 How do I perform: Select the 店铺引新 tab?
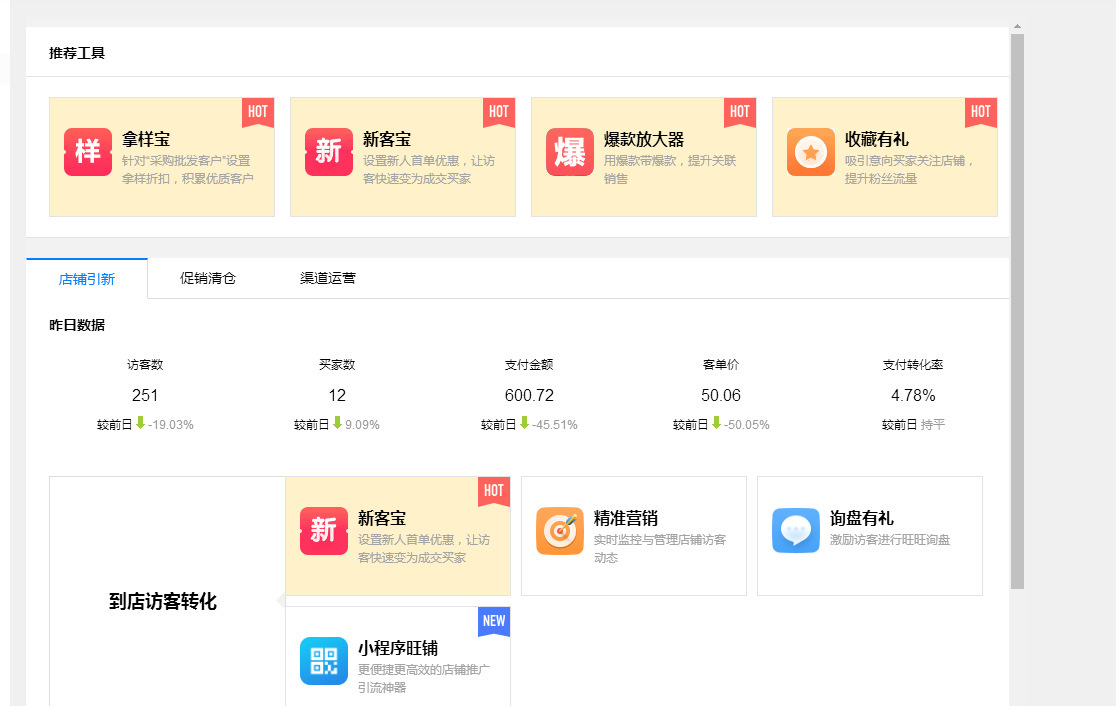coord(87,278)
